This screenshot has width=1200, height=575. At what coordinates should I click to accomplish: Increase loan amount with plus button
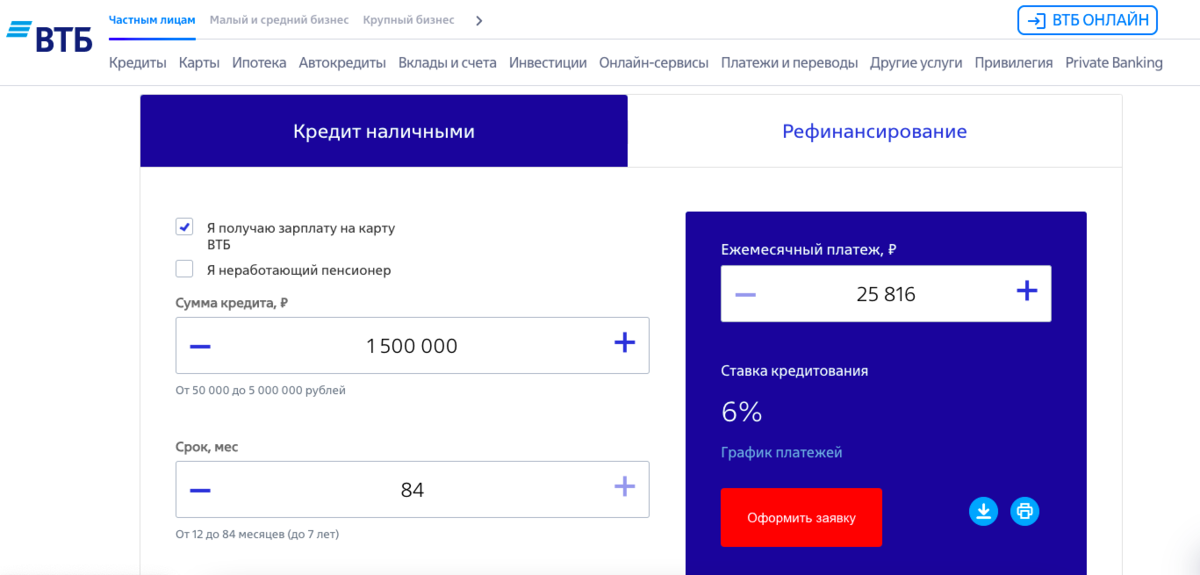pyautogui.click(x=625, y=343)
